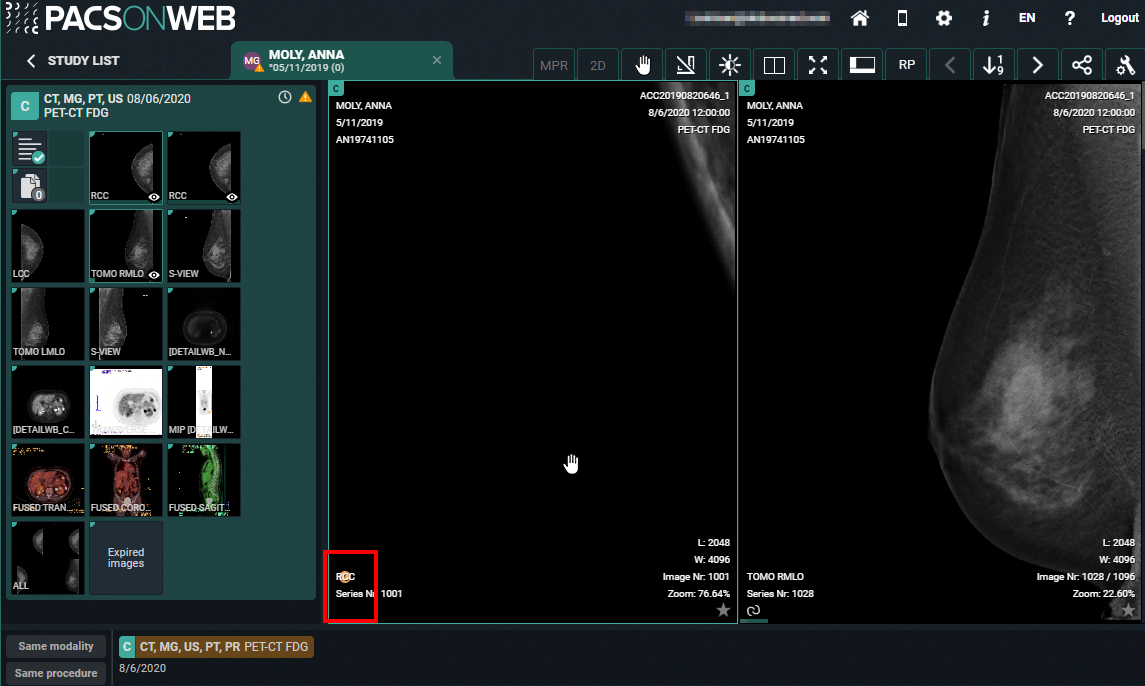Open the EN language selector
Image resolution: width=1145 pixels, height=686 pixels.
[x=1027, y=18]
